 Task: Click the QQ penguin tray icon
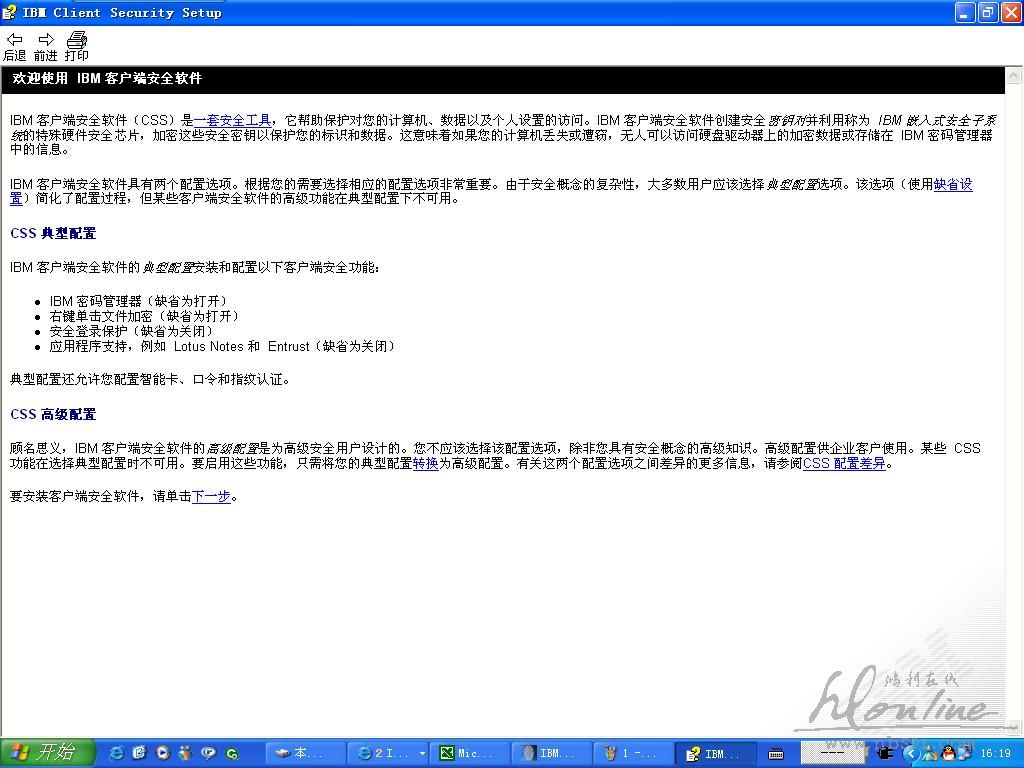pyautogui.click(x=949, y=753)
